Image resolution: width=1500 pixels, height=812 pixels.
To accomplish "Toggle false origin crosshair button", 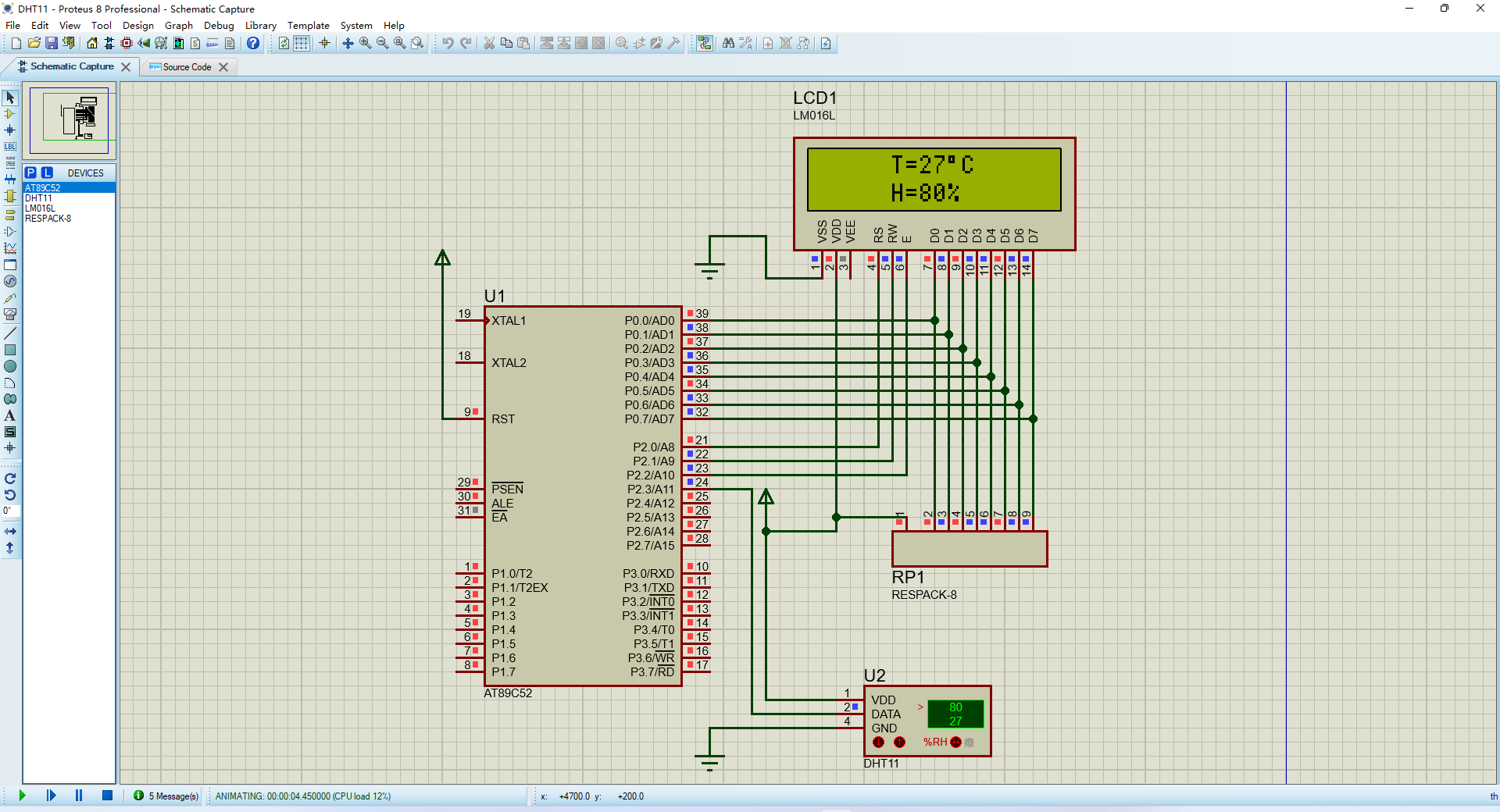I will click(324, 43).
